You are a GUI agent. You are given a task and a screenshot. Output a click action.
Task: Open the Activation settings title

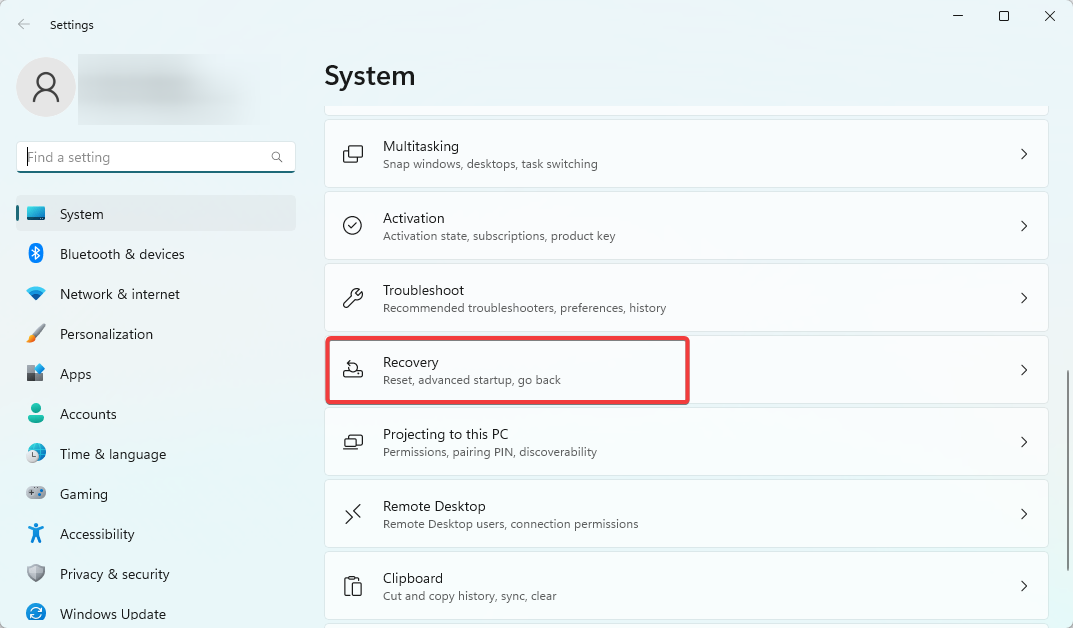413,218
